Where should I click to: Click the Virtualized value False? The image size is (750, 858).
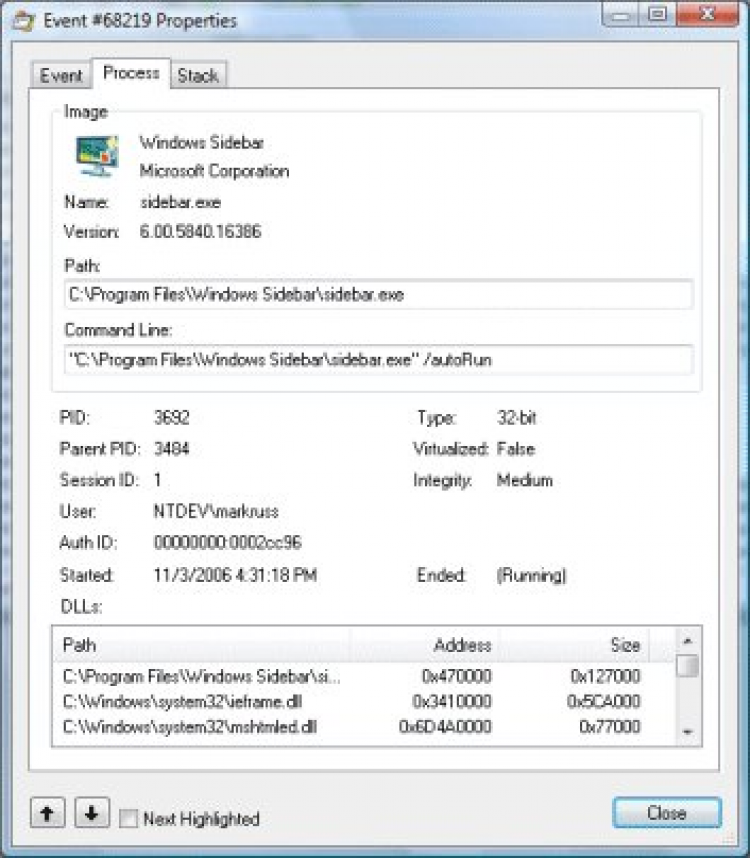tap(515, 449)
